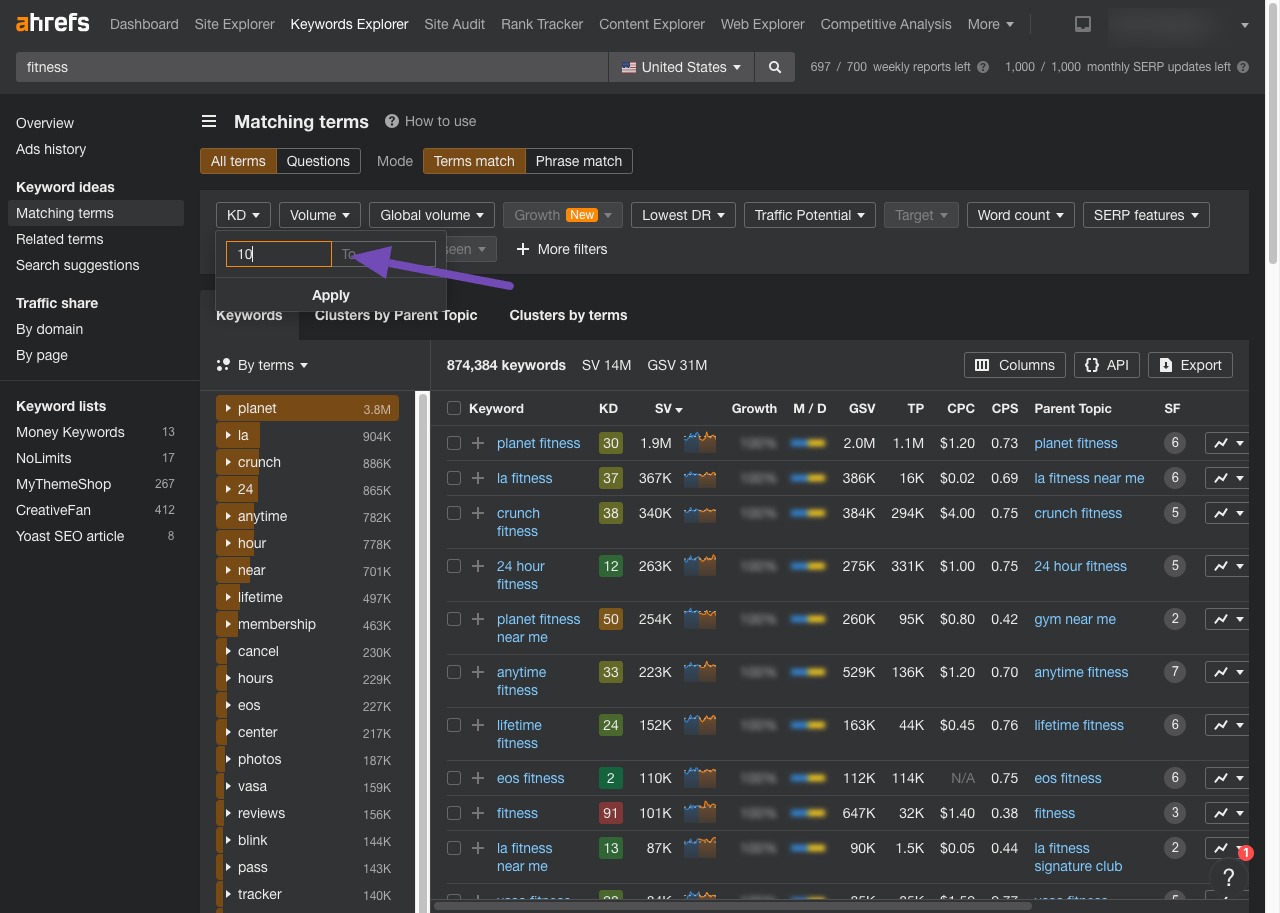Open SERP chart button for crunch fitness row
Image resolution: width=1280 pixels, height=913 pixels.
[x=1228, y=513]
